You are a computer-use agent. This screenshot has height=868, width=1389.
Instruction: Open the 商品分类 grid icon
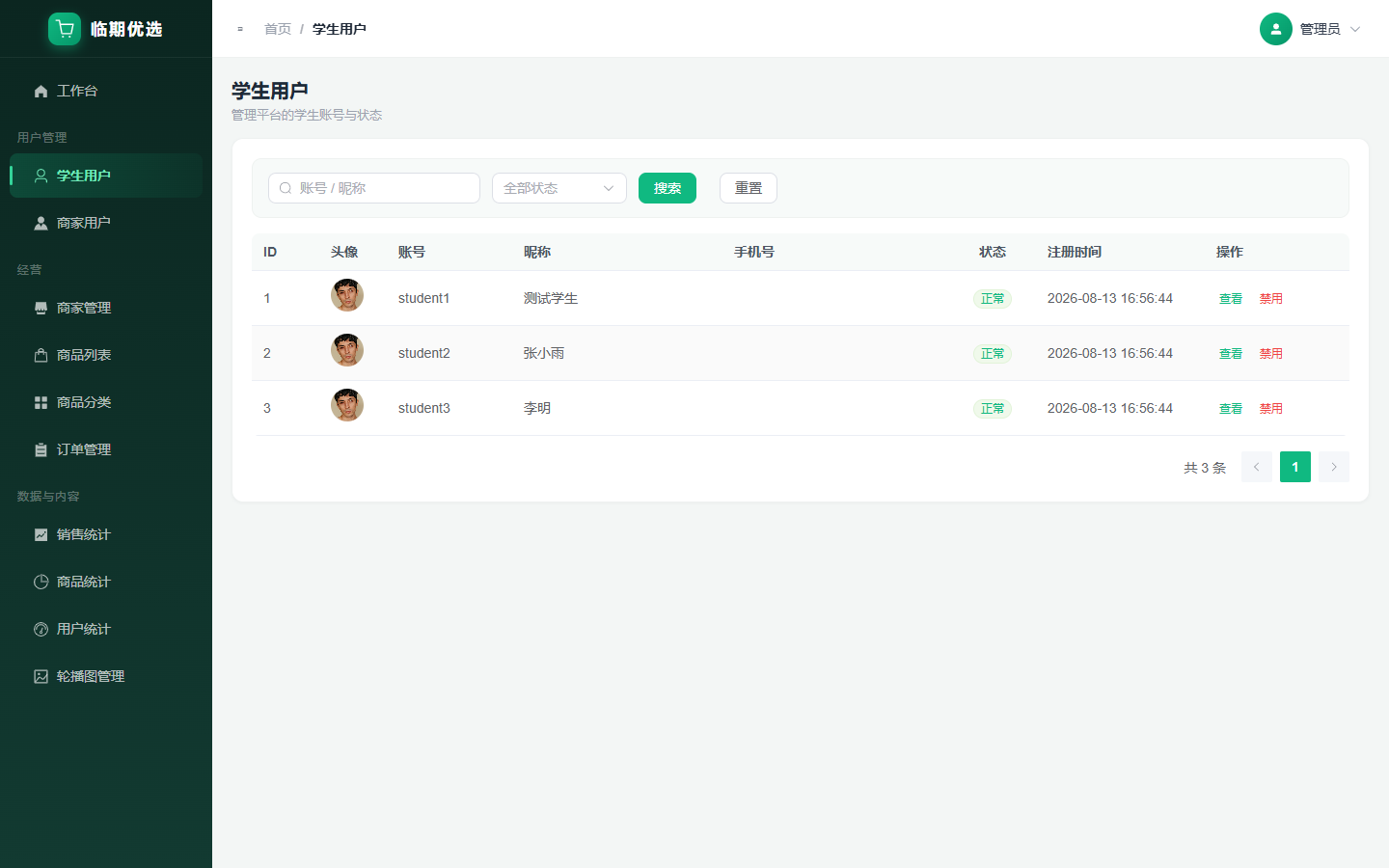(41, 402)
